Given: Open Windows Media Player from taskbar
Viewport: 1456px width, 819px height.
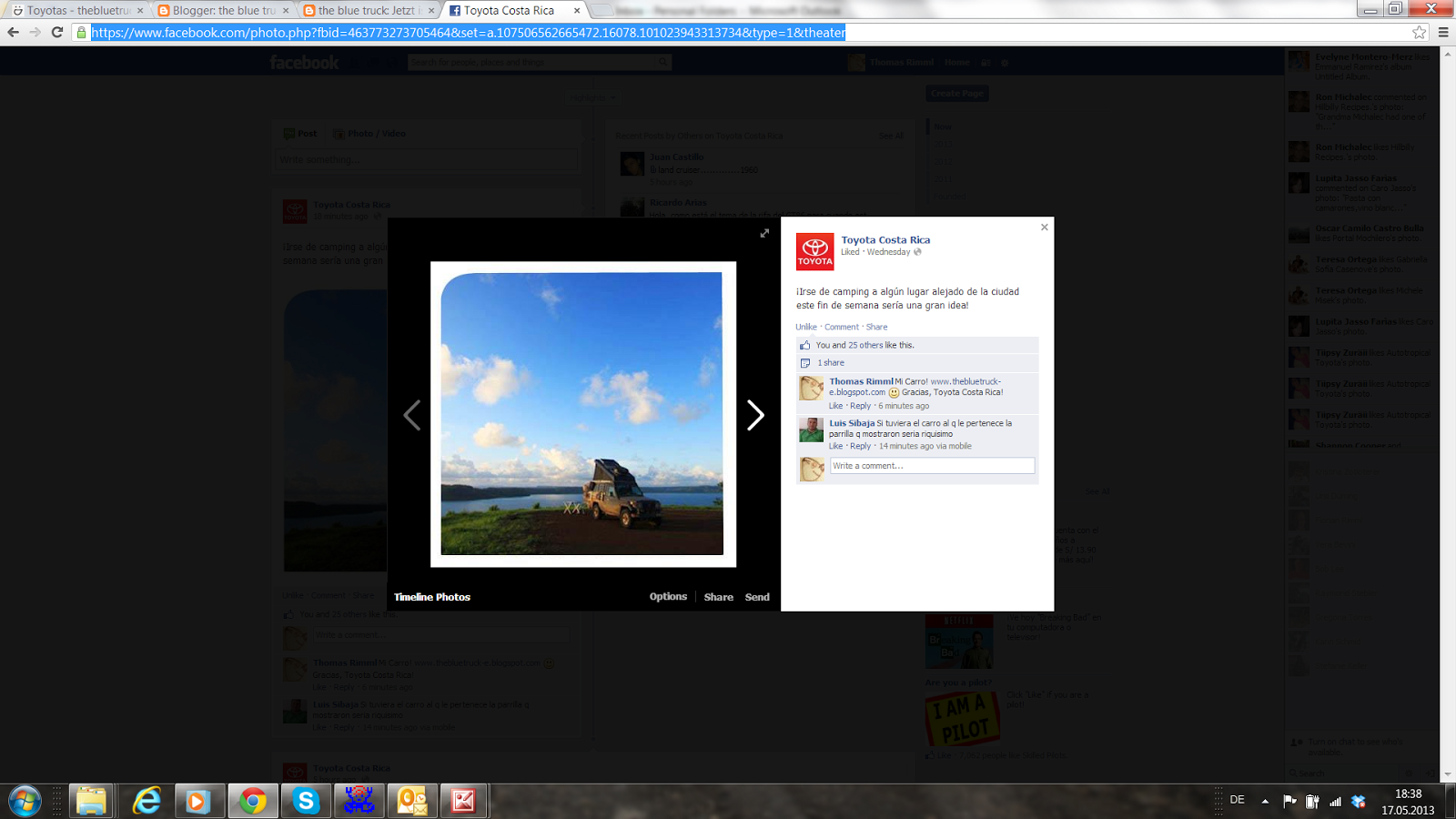Looking at the screenshot, I should click(197, 801).
